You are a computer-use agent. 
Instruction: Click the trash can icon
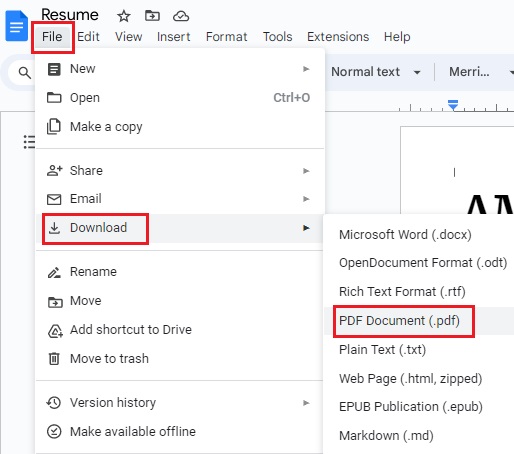click(x=54, y=359)
